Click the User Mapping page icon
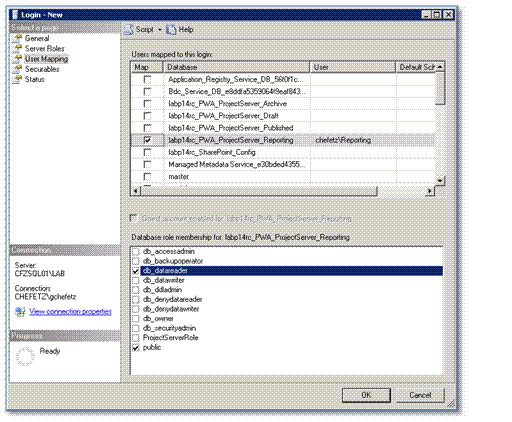The image size is (512, 422). (x=17, y=59)
